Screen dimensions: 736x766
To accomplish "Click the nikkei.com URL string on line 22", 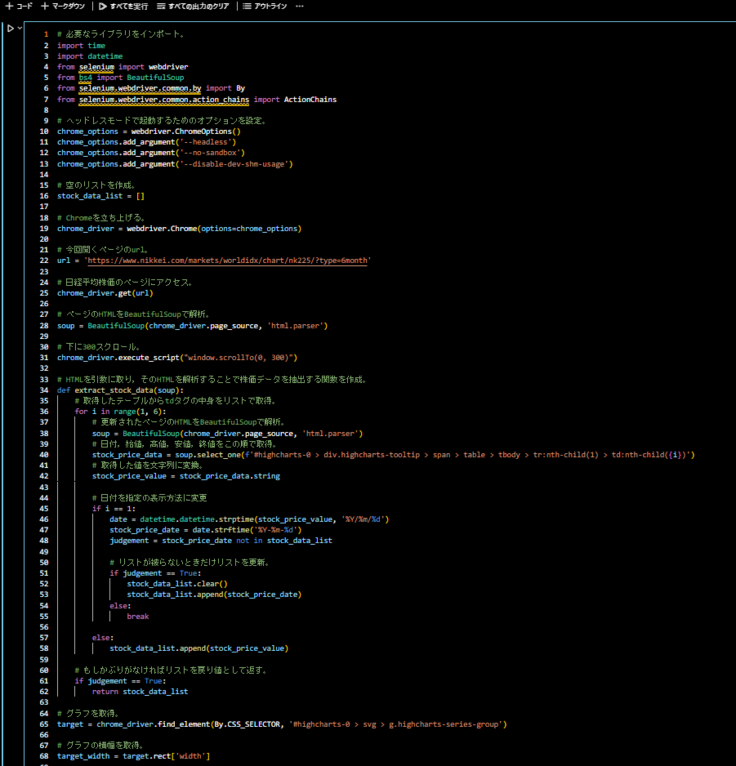I will 228,261.
